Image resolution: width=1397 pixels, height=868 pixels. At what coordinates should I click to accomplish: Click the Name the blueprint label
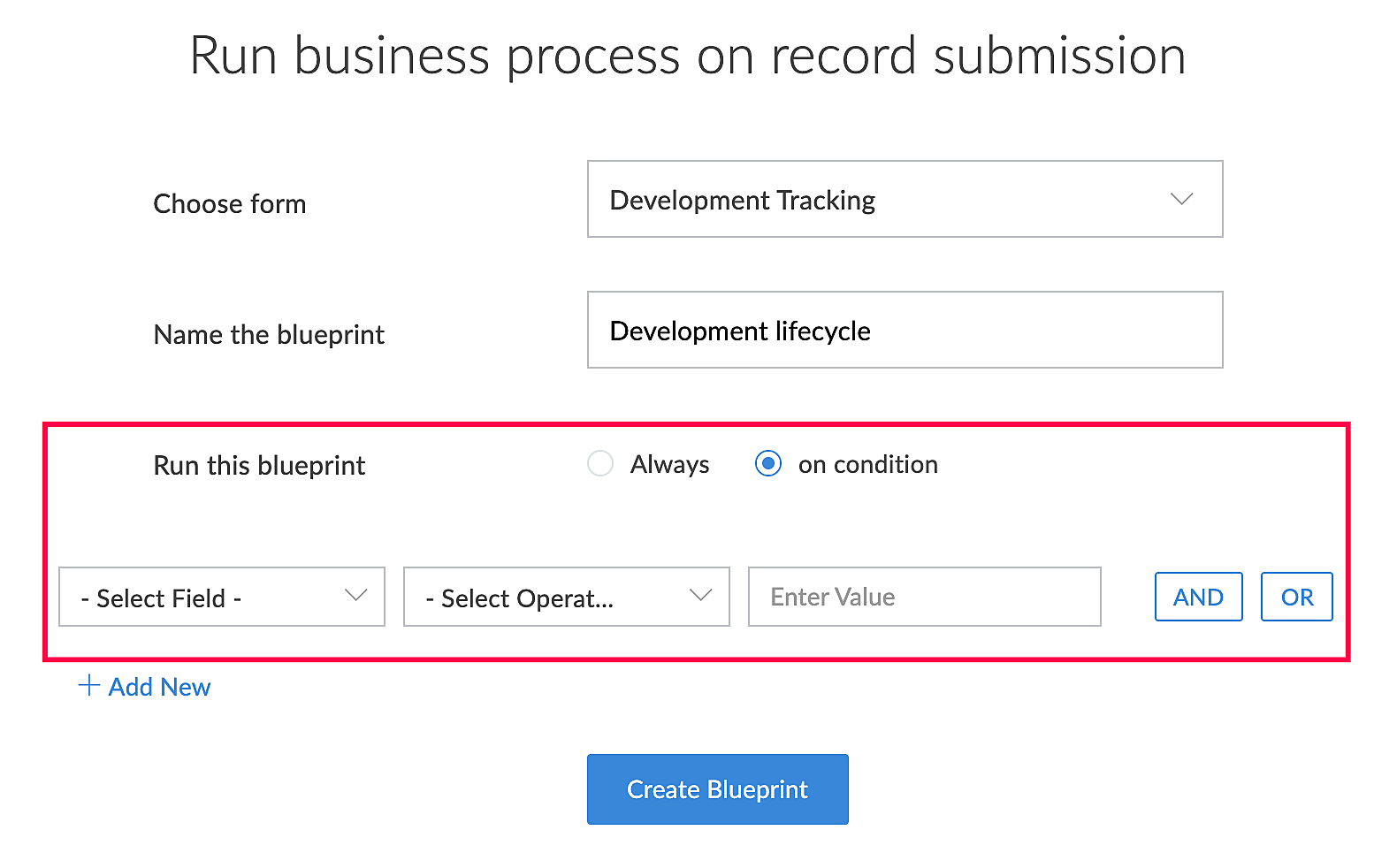click(269, 335)
